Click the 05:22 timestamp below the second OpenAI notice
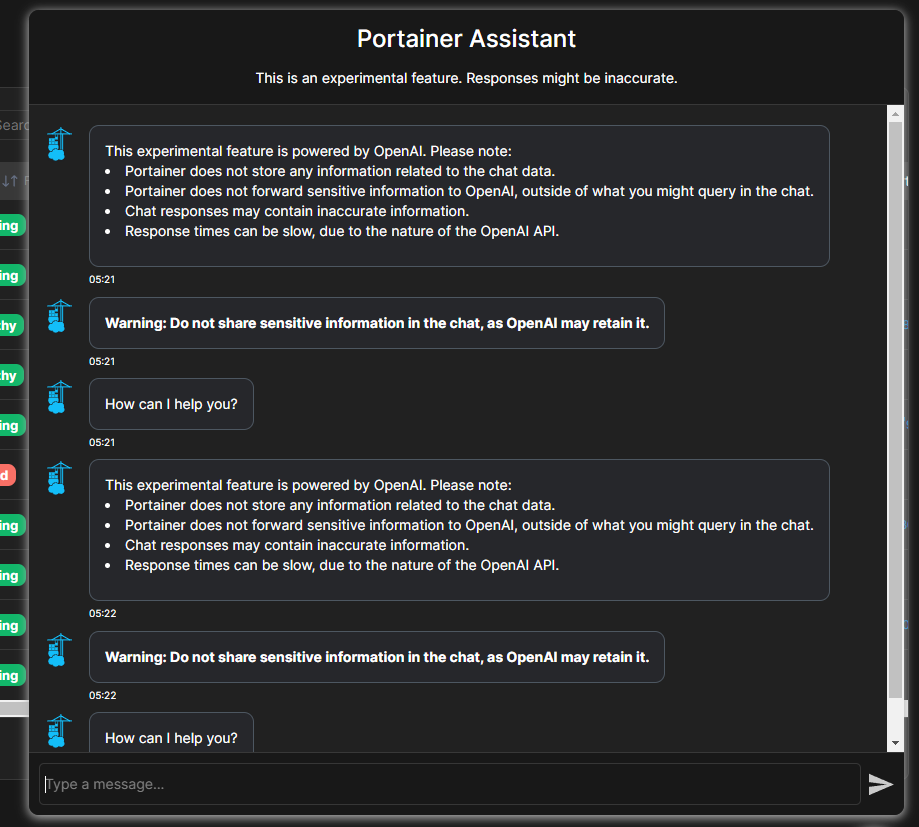 point(103,613)
